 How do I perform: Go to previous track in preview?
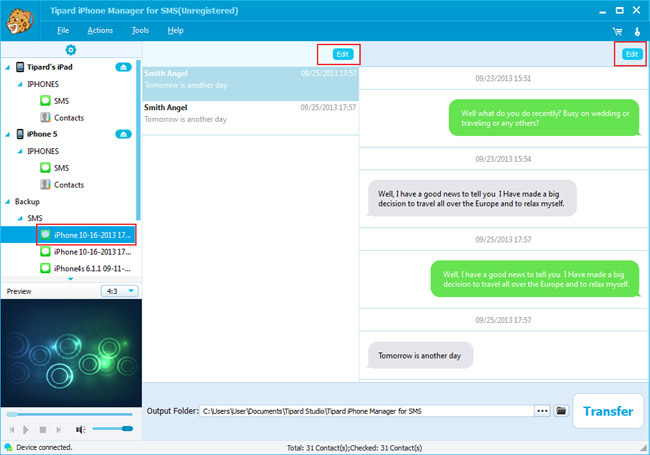coord(12,430)
